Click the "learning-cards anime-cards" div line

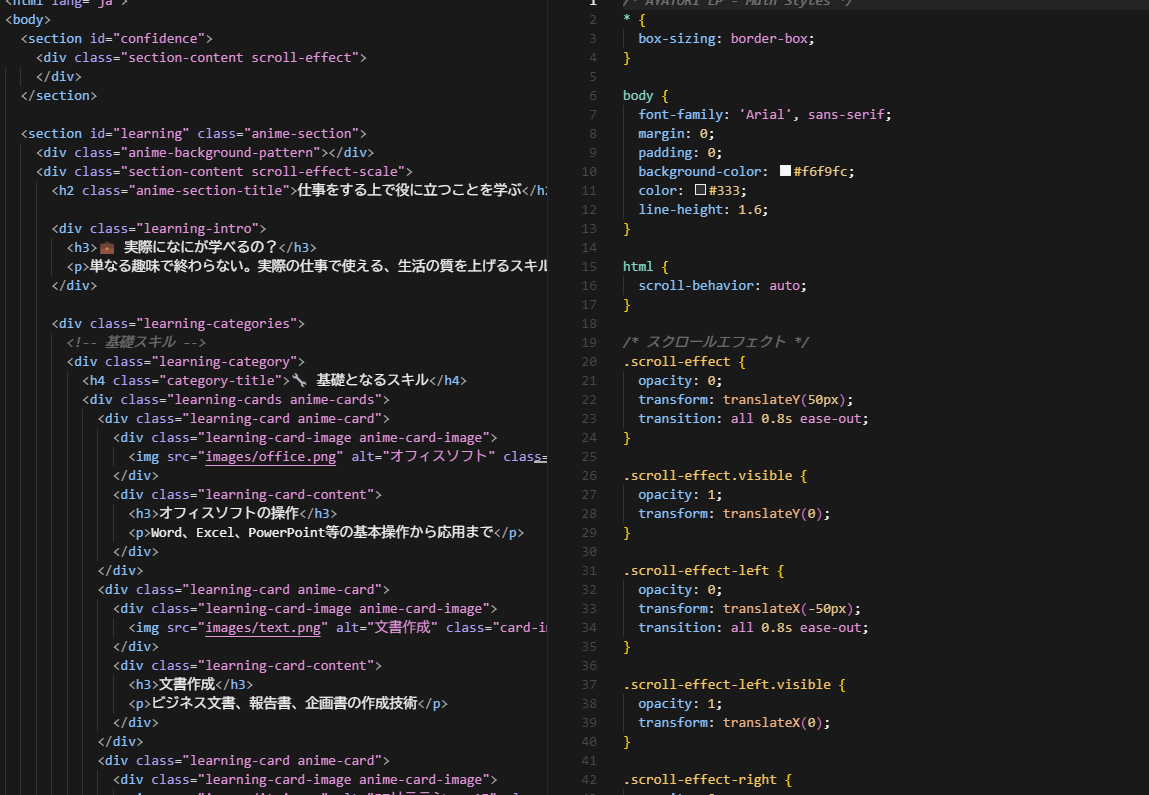tap(236, 400)
